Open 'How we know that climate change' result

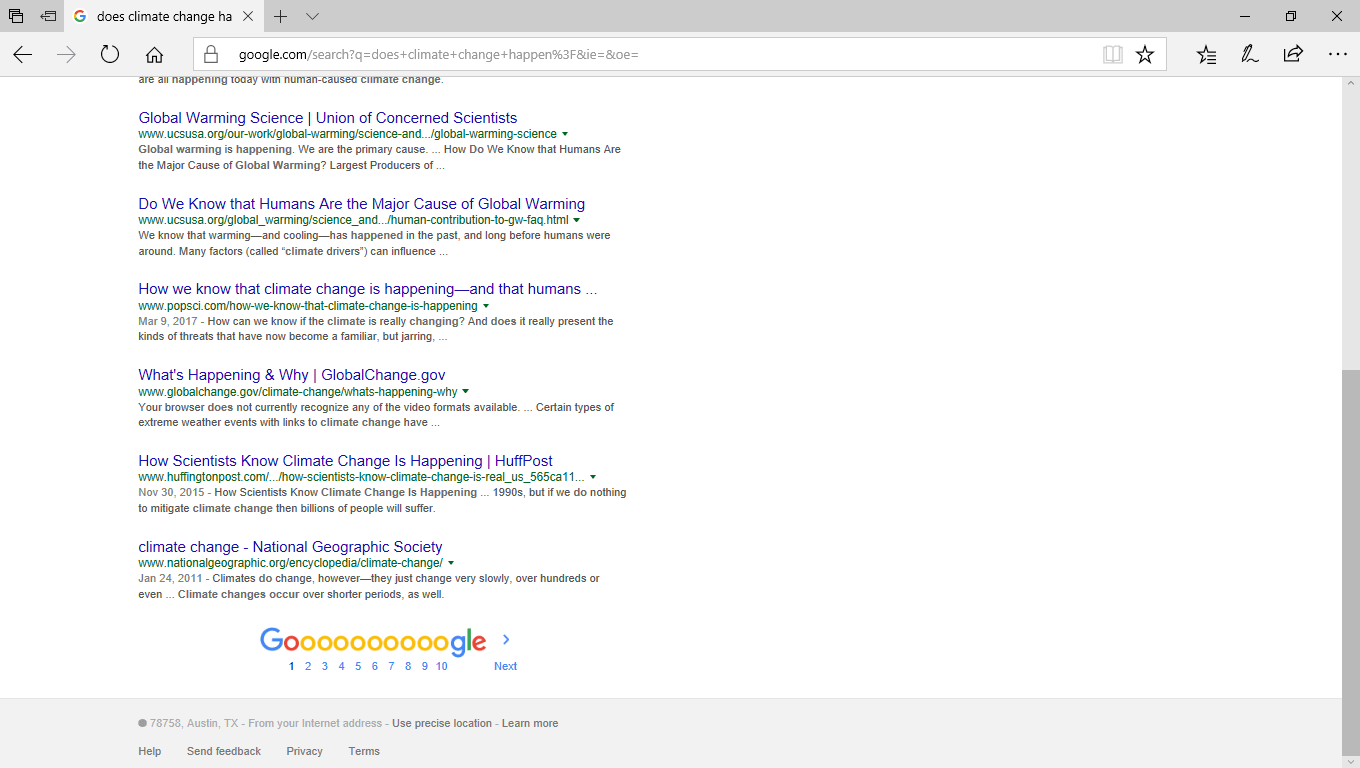(368, 289)
